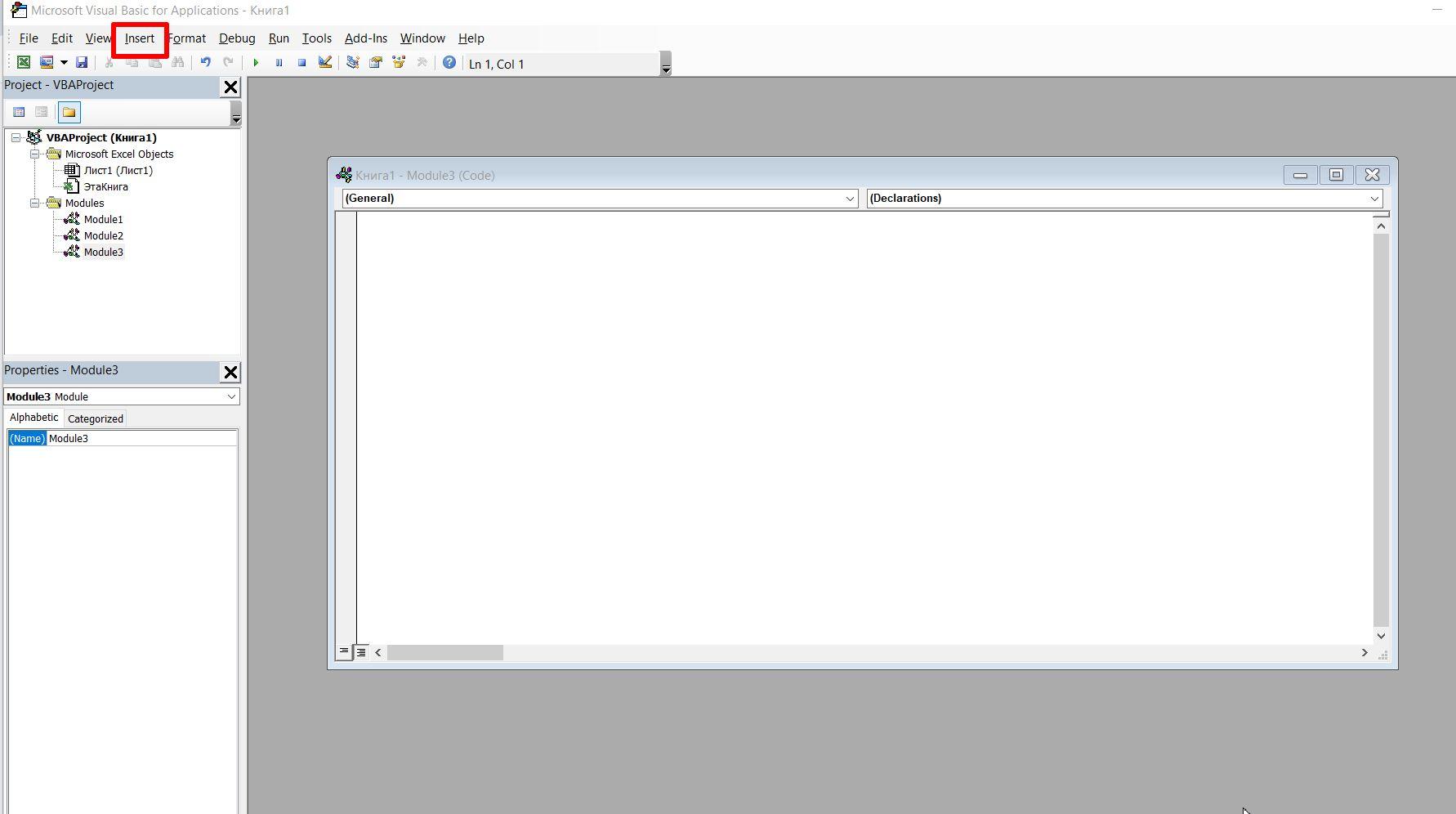Viewport: 1456px width, 814px height.
Task: Switch to Procedure View at code window bottom
Action: (345, 652)
